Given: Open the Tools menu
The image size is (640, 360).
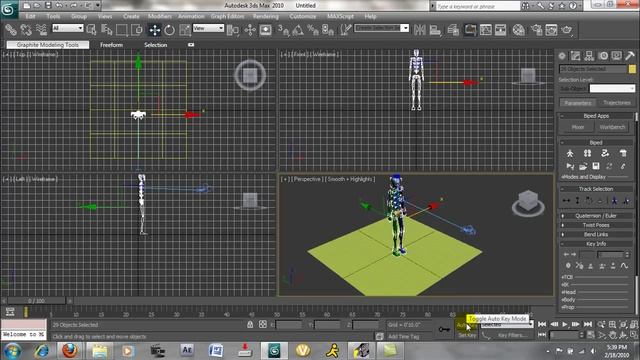Looking at the screenshot, I should (x=53, y=16).
